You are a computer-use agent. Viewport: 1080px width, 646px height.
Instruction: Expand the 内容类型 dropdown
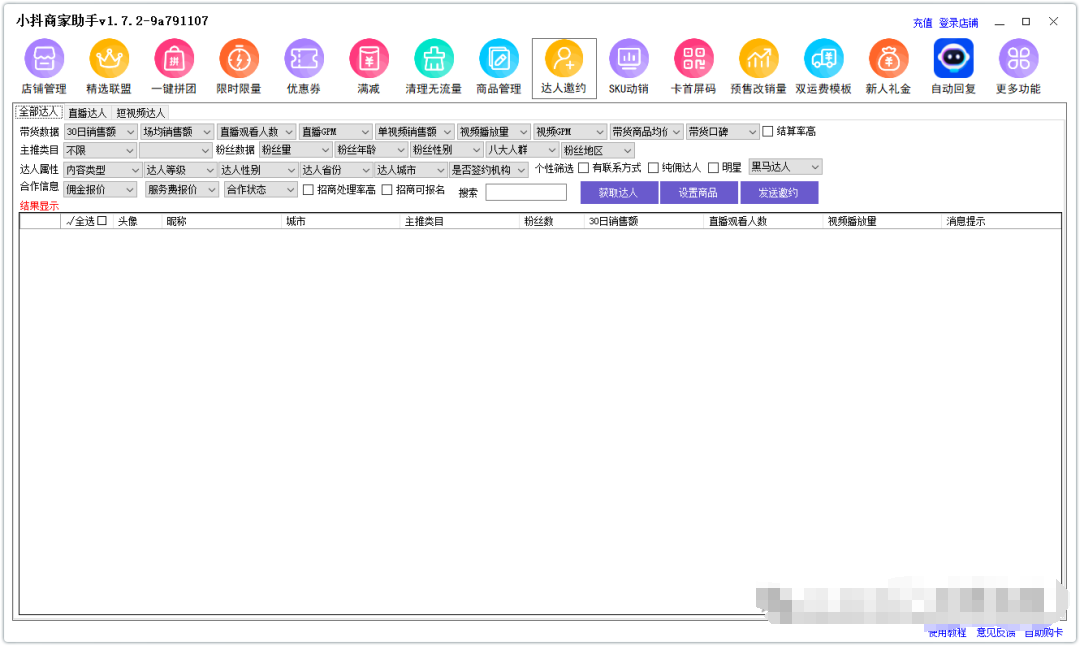[103, 169]
